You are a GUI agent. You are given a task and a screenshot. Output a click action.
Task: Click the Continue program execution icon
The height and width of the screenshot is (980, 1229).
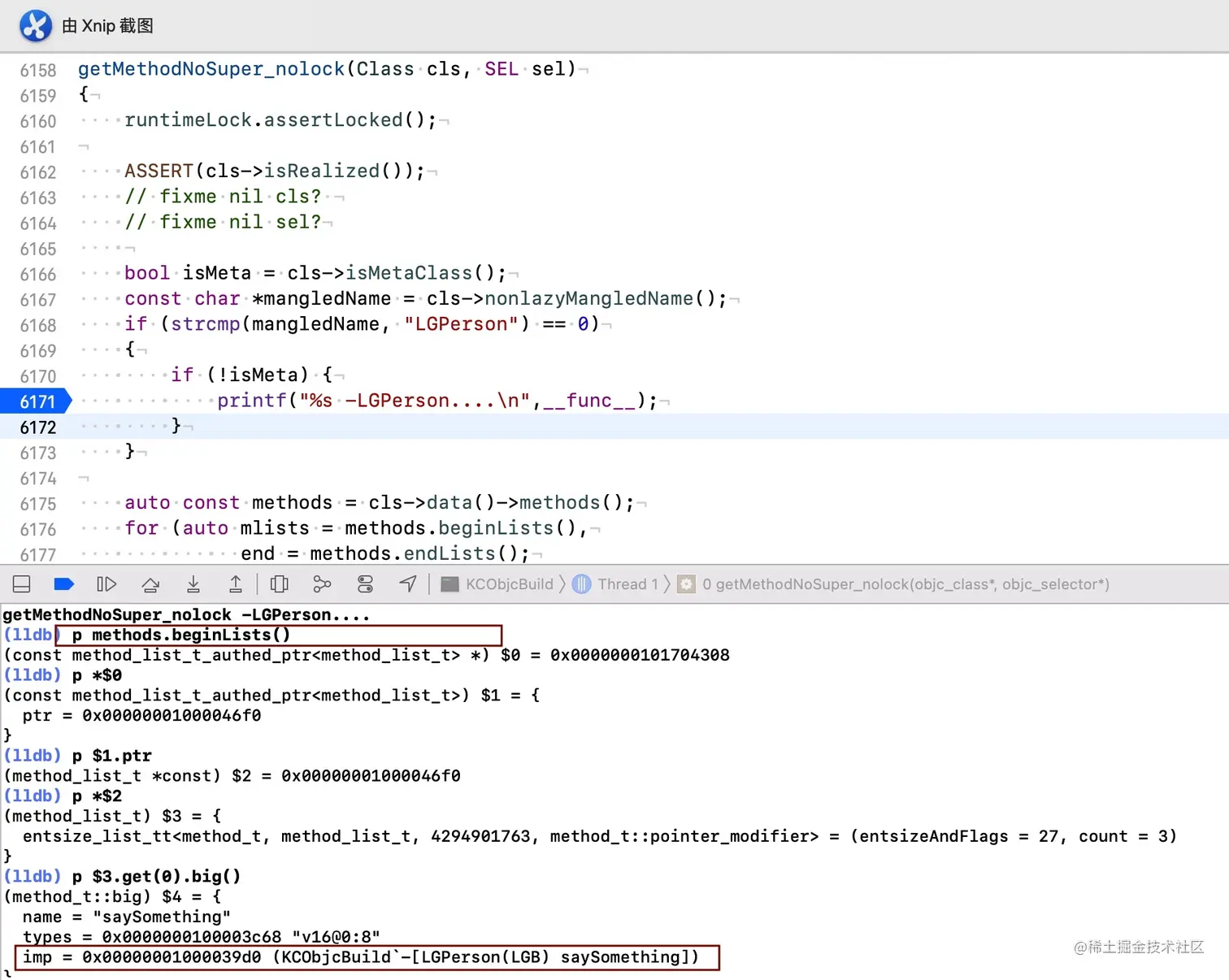pos(106,583)
